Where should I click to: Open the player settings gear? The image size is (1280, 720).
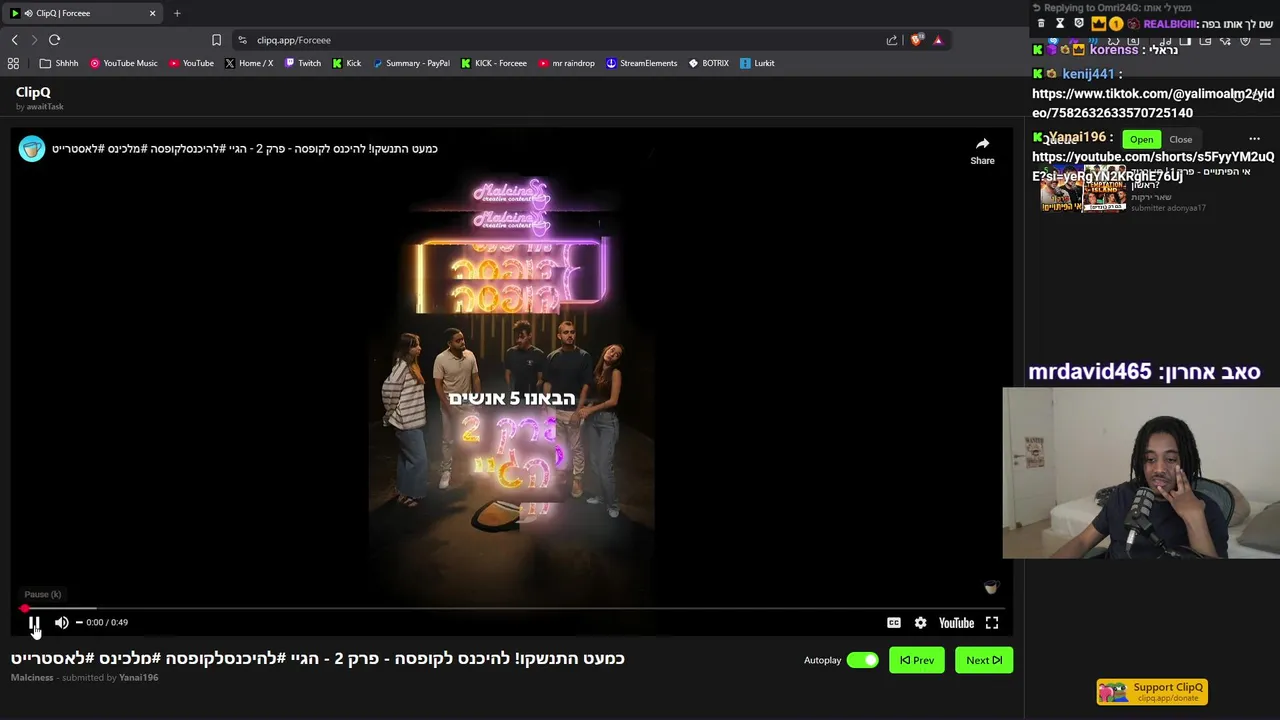pos(920,623)
